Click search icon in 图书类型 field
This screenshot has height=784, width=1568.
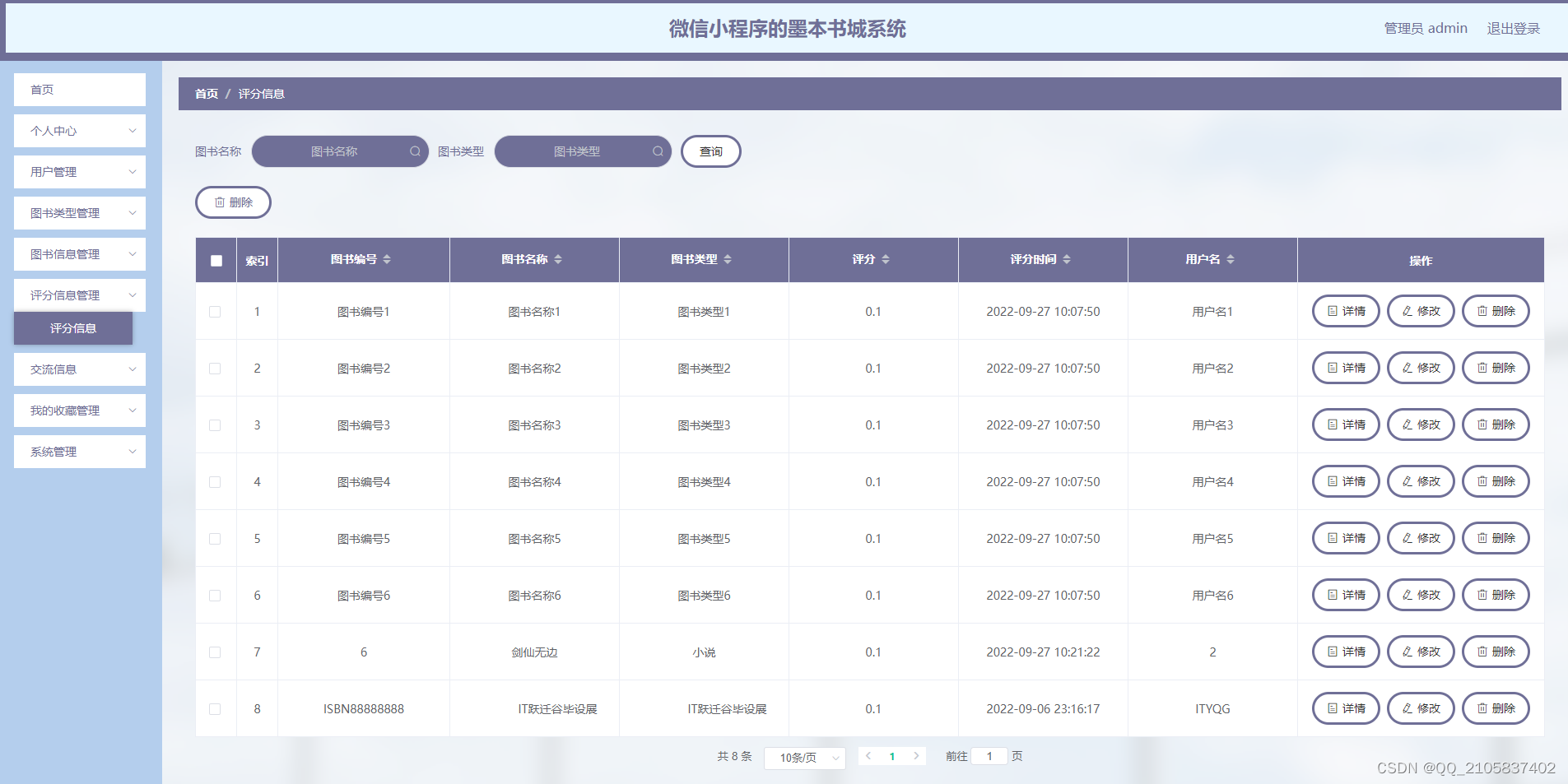point(658,151)
